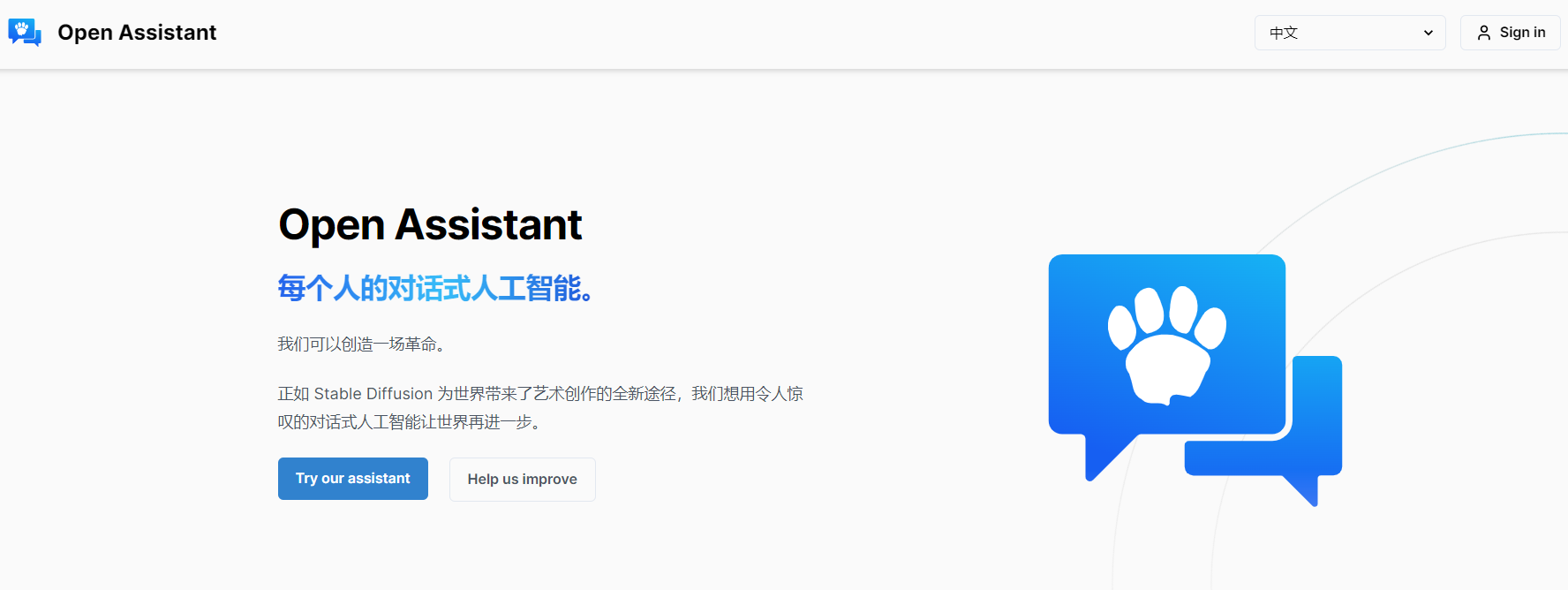Click the sentence 我们可以创造一场革命
Screen dimensions: 1568x590
tap(361, 344)
